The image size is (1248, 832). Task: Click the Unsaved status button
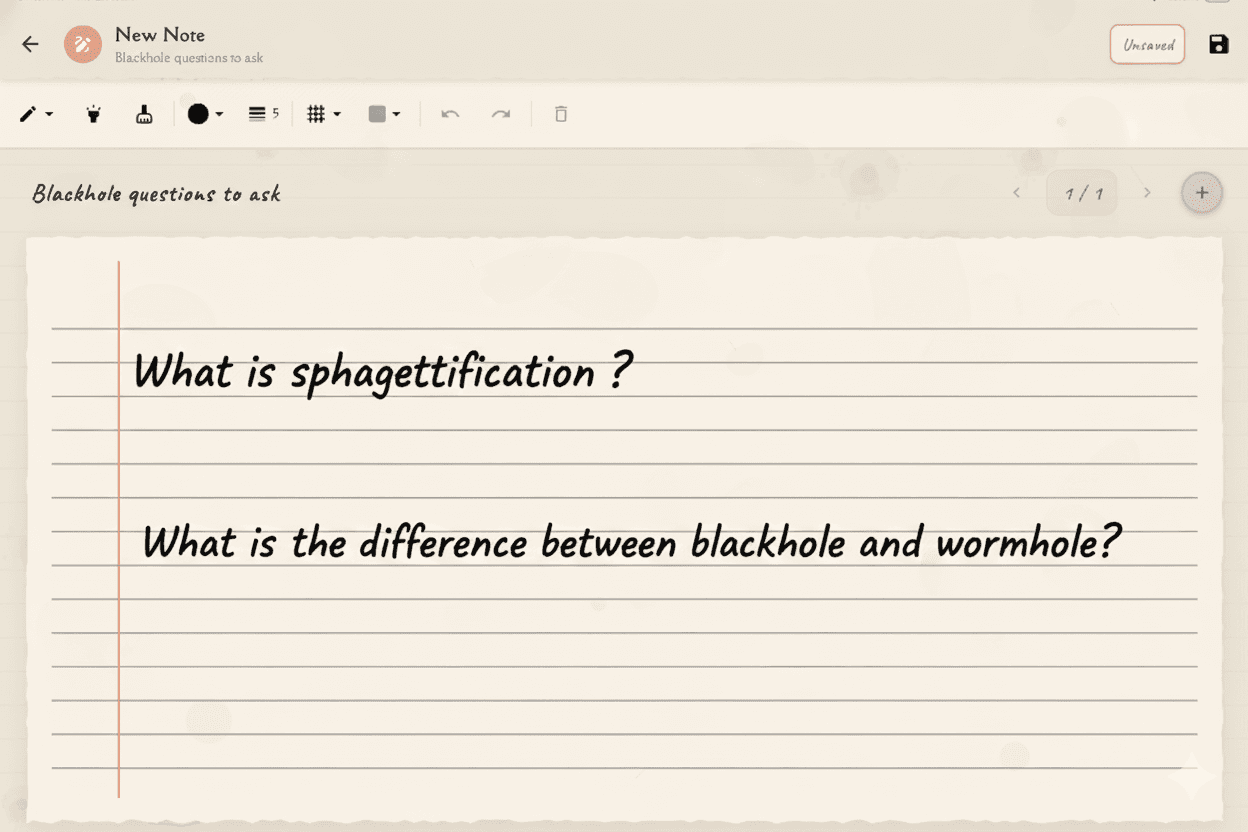coord(1146,44)
